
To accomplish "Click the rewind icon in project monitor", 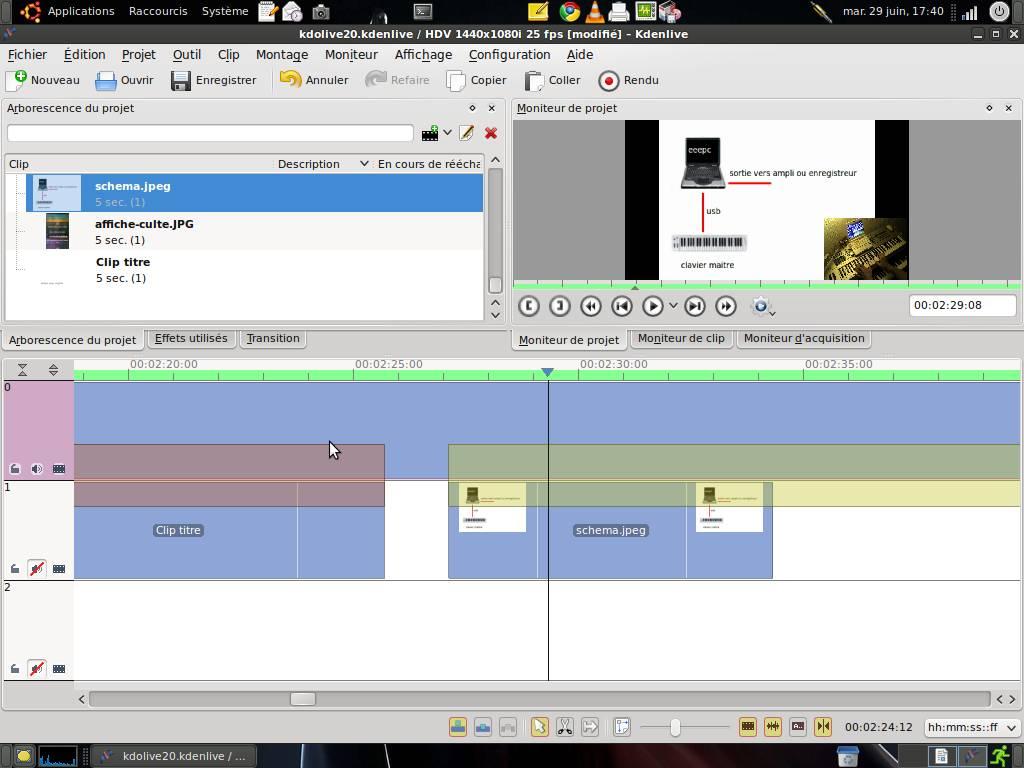I will point(590,306).
